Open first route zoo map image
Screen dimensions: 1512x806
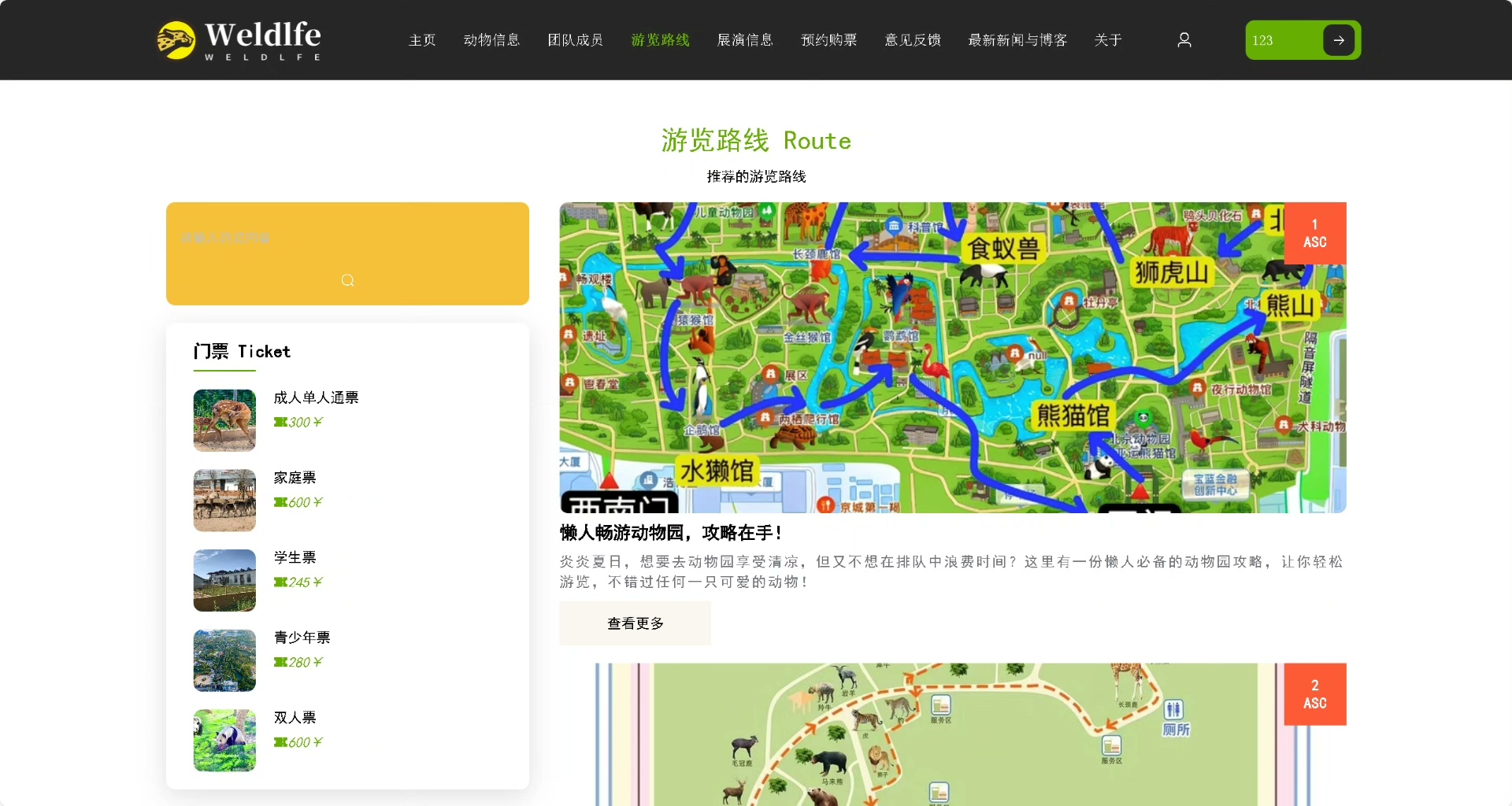coord(953,357)
